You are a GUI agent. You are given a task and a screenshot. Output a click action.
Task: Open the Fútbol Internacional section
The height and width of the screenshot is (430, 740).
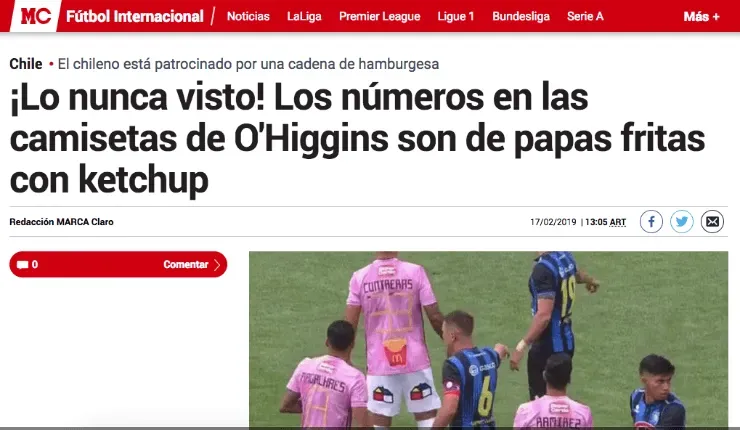(135, 17)
